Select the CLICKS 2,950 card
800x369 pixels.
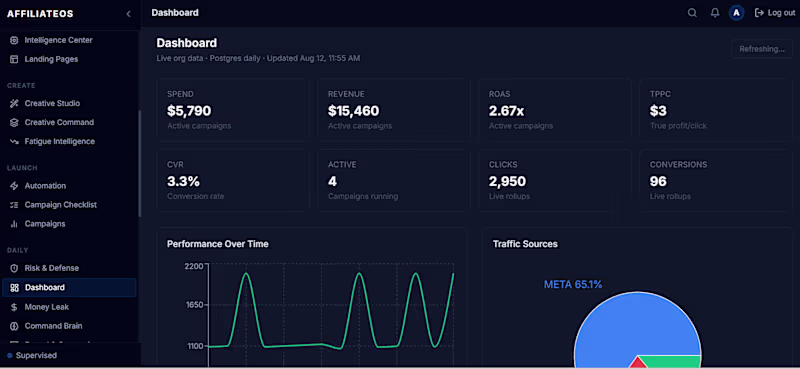click(x=555, y=180)
